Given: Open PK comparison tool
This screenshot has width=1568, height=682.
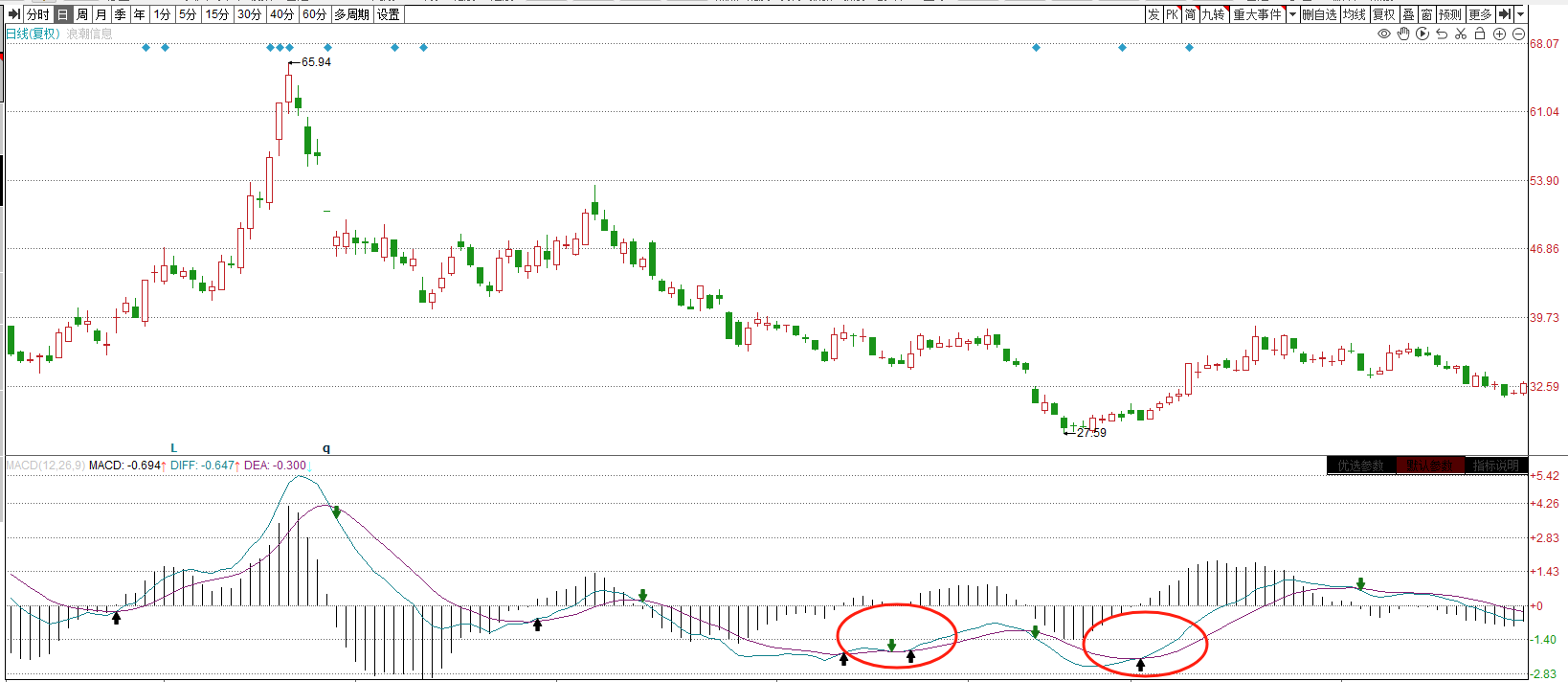Looking at the screenshot, I should point(1172,14).
